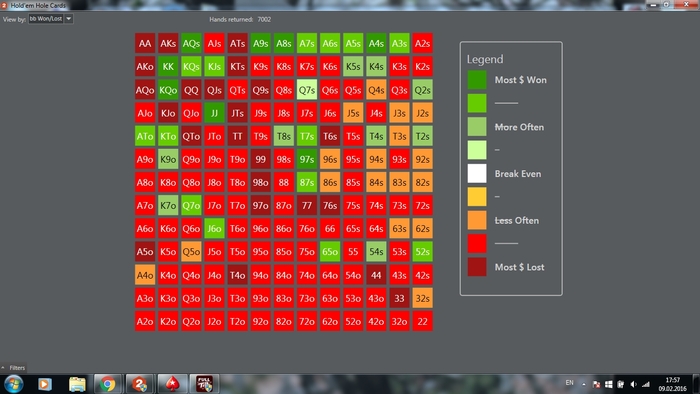Image resolution: width=700 pixels, height=394 pixels.
Task: Click the Break Even white legend swatch
Action: coord(477,174)
